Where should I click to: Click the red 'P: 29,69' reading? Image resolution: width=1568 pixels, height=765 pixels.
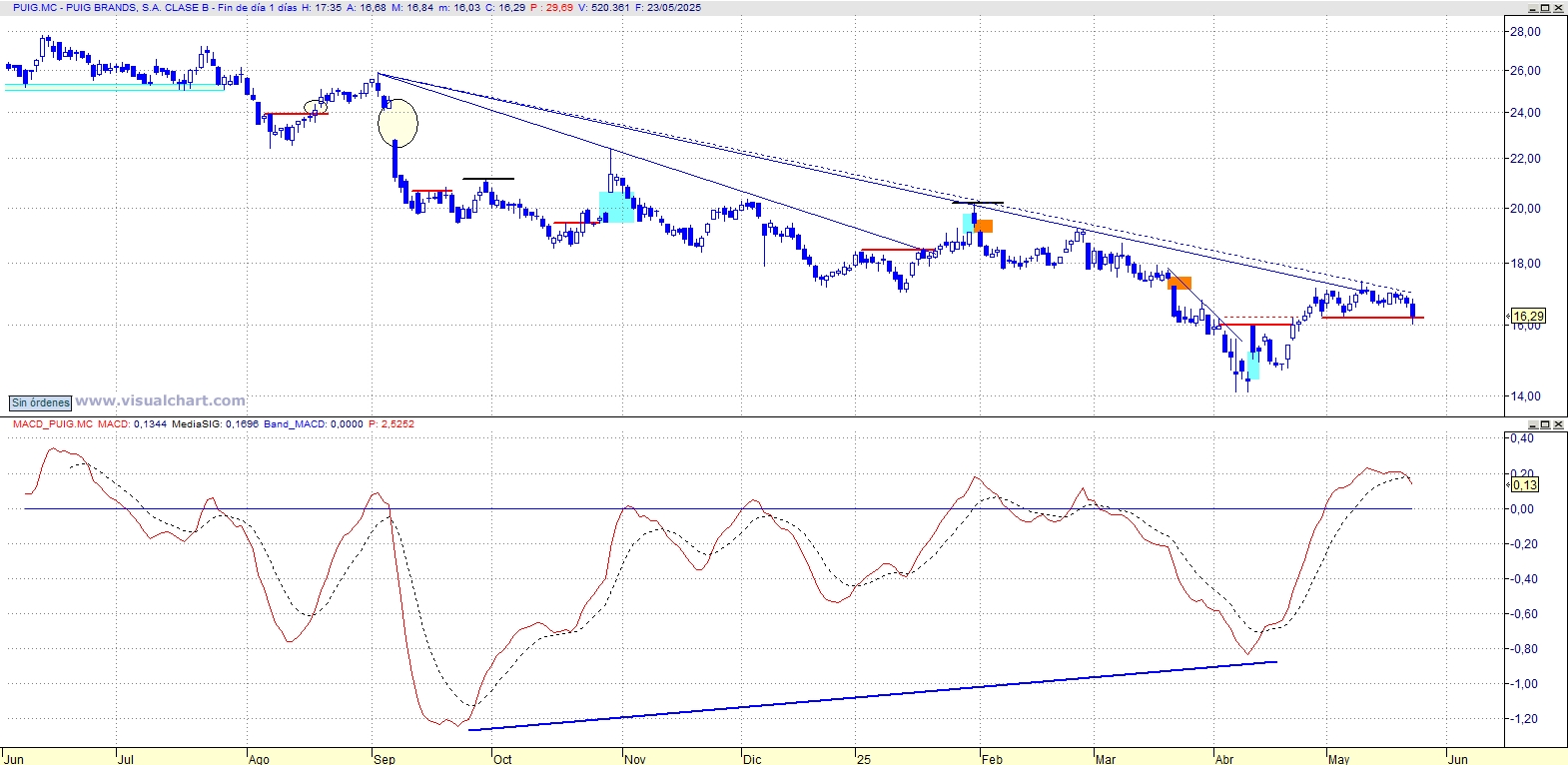coord(551,7)
